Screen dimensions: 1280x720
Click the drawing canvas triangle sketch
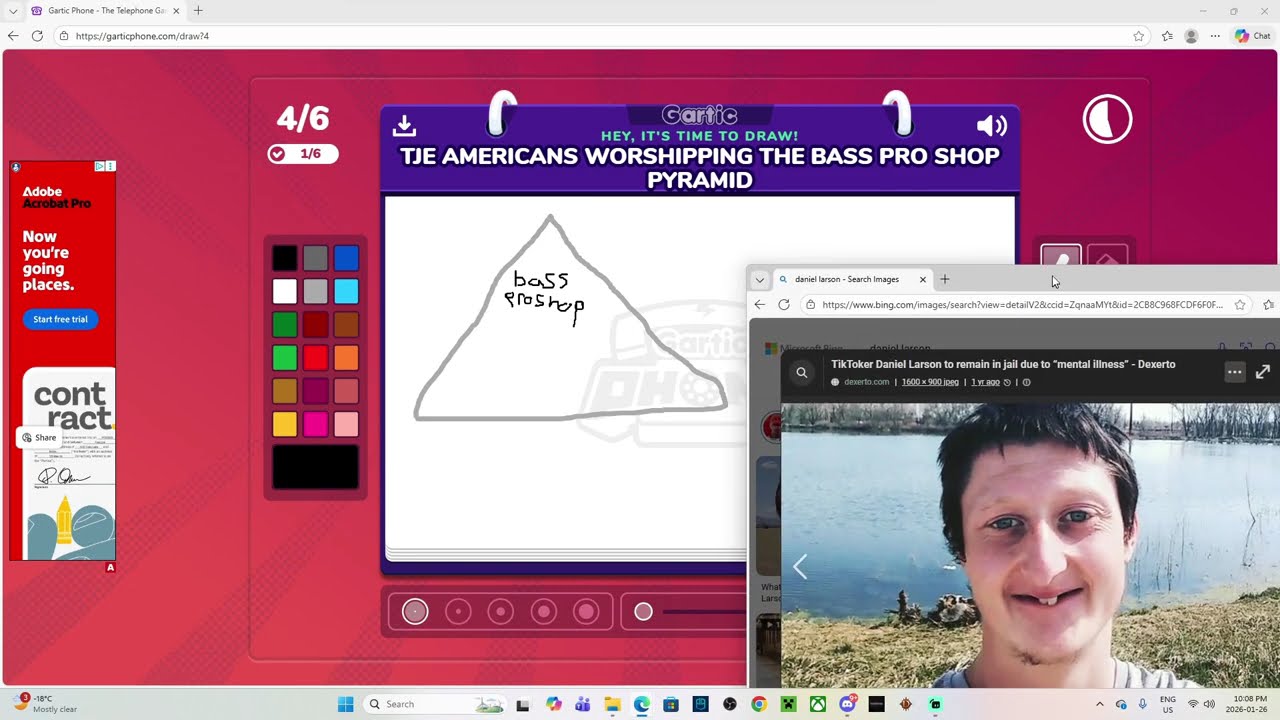pyautogui.click(x=569, y=318)
